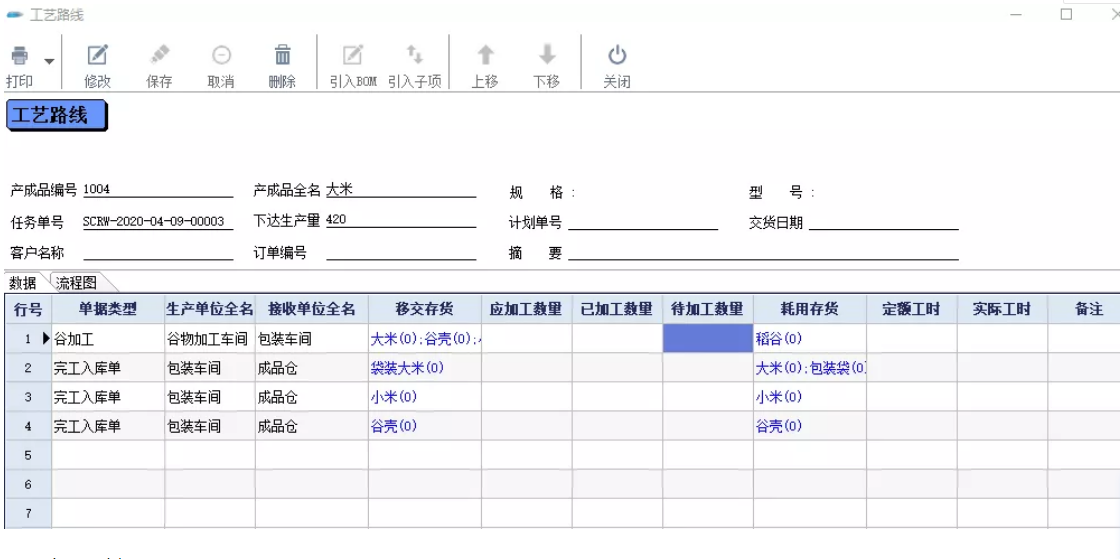
Task: Click the 定额工时 column header
Action: coord(912,309)
